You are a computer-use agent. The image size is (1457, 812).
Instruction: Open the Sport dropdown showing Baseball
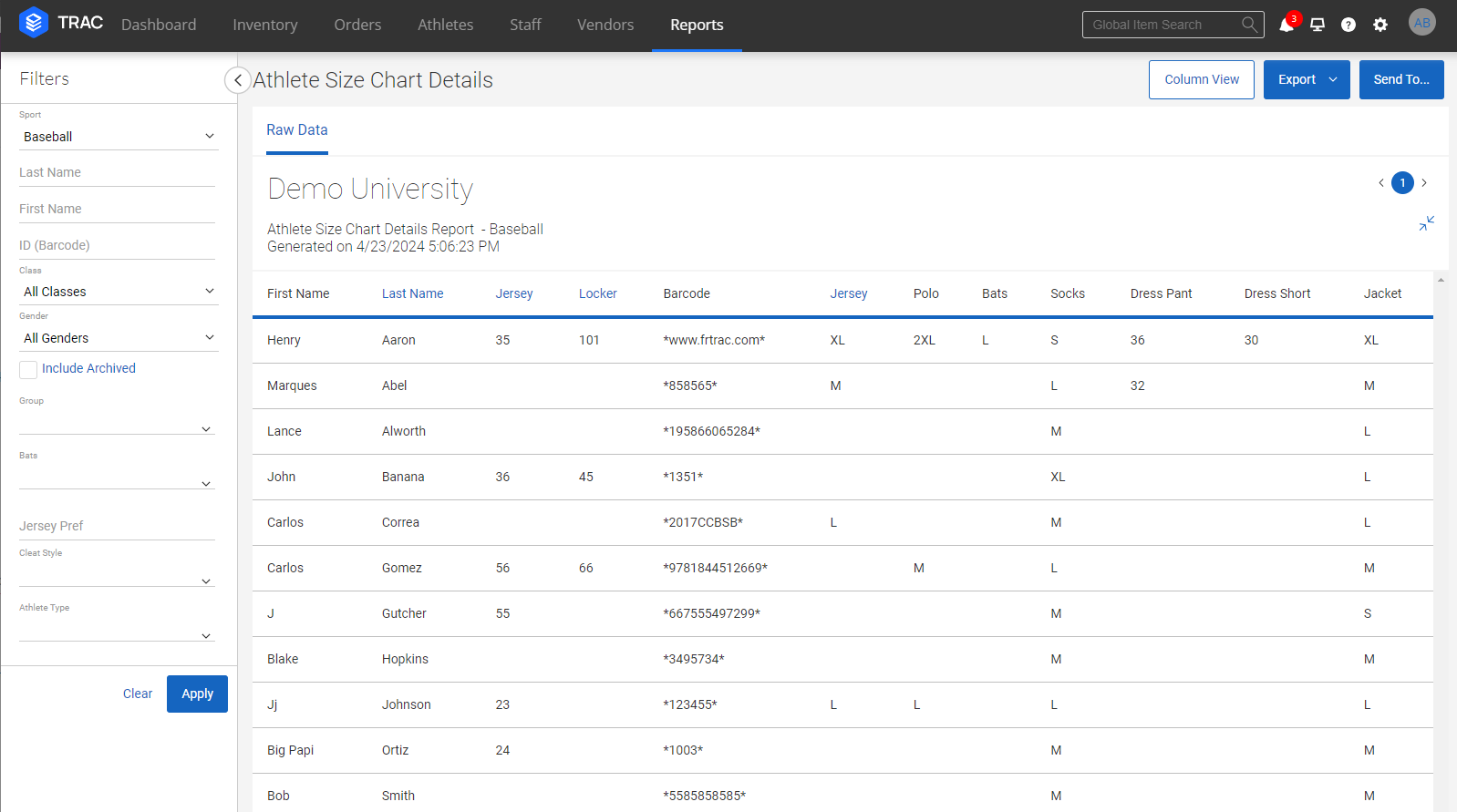pyautogui.click(x=118, y=137)
